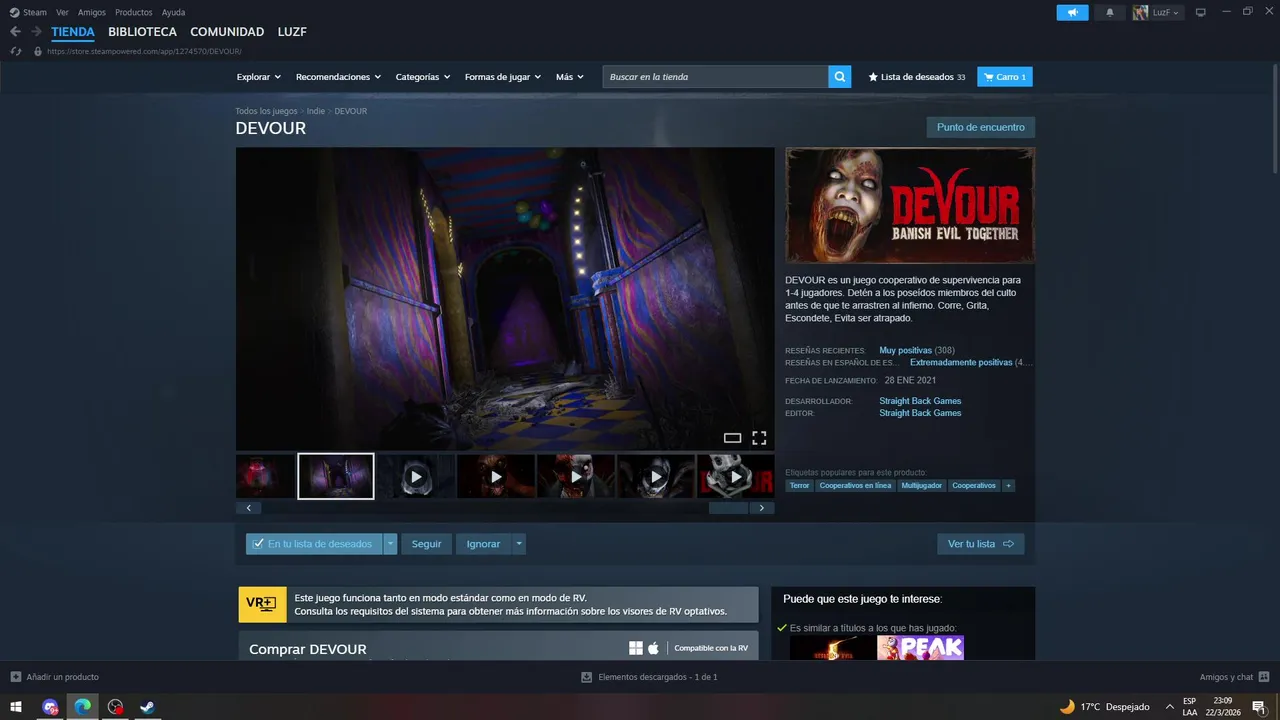The height and width of the screenshot is (720, 1280).
Task: Expand more tags with the plus button
Action: (x=1009, y=486)
